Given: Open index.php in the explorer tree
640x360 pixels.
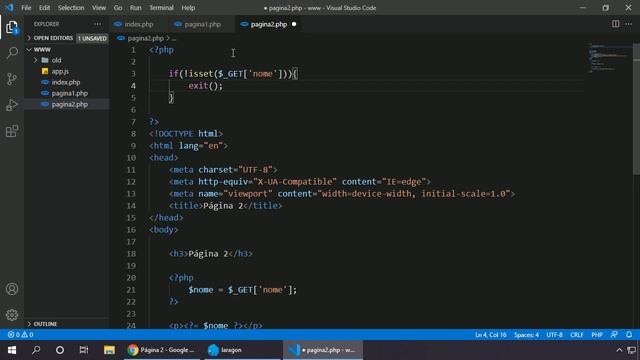Looking at the screenshot, I should (67, 82).
